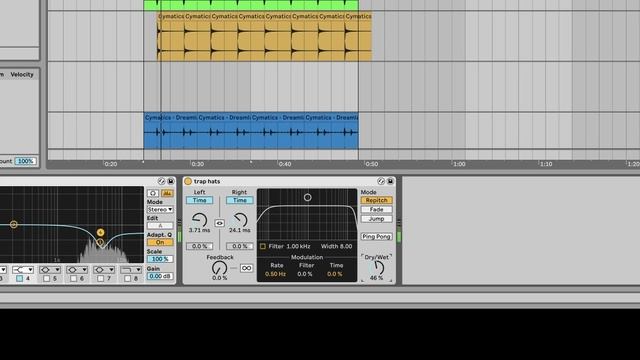The width and height of the screenshot is (640, 360).
Task: Select the blue Cymatics Dreamin audio clip
Action: (x=251, y=131)
